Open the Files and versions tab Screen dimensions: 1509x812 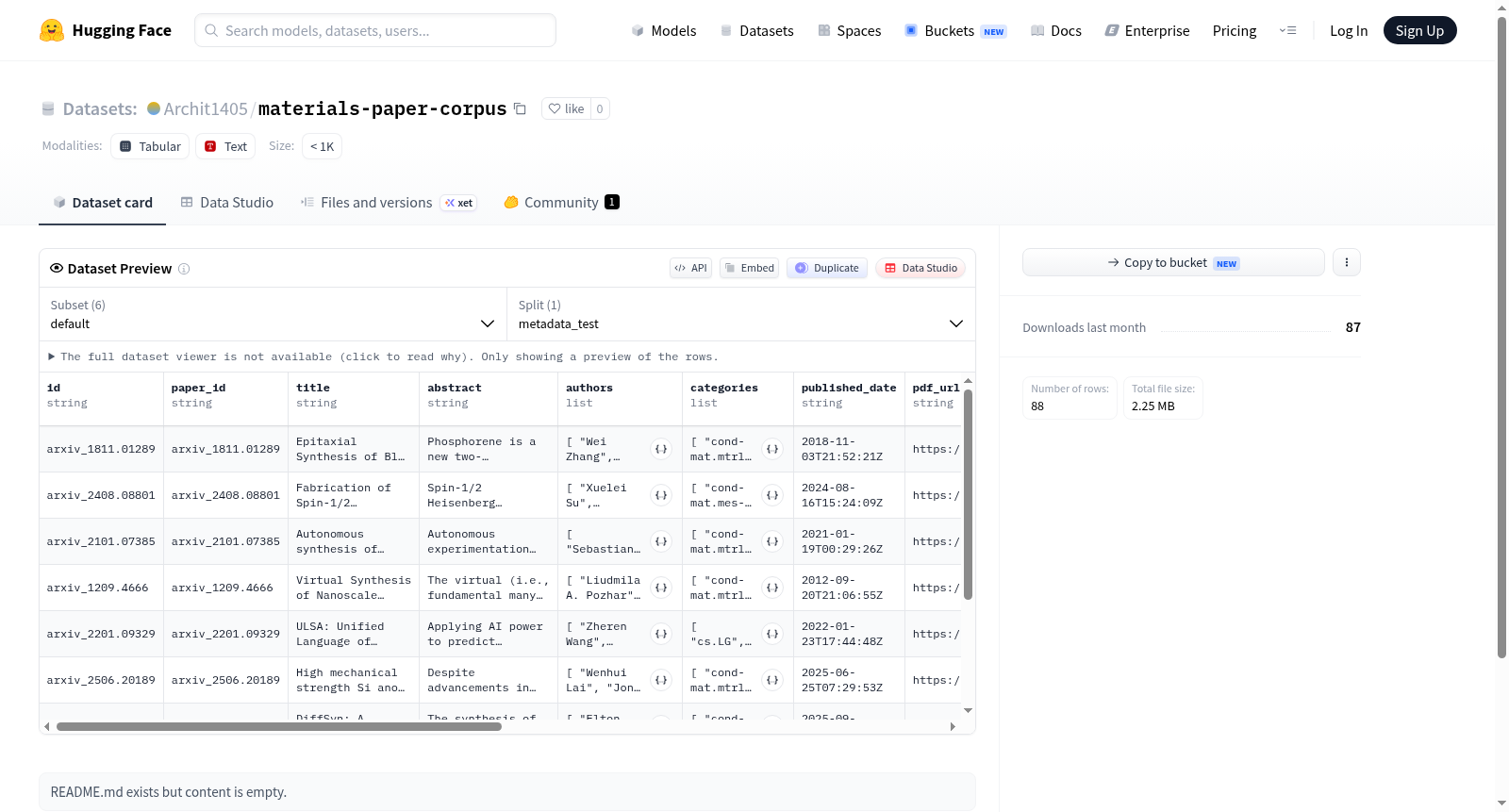coord(389,202)
